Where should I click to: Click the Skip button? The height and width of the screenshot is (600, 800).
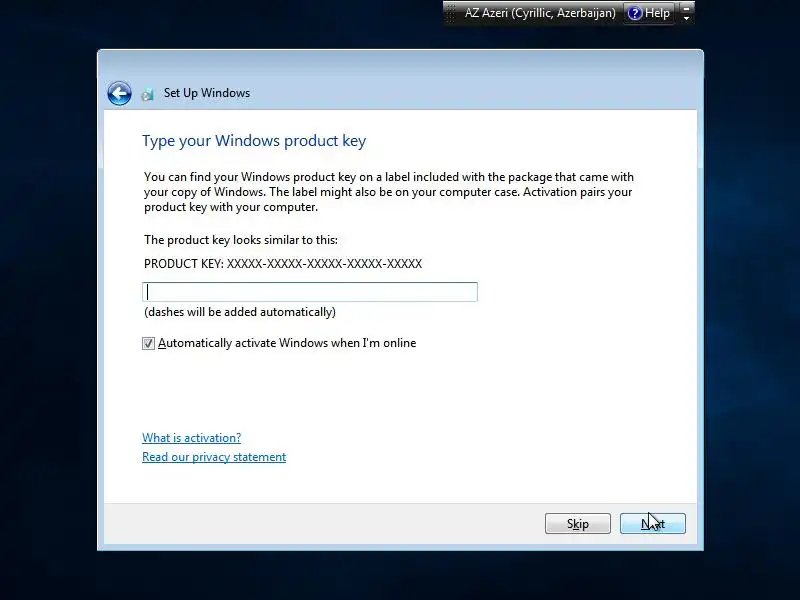pos(578,523)
